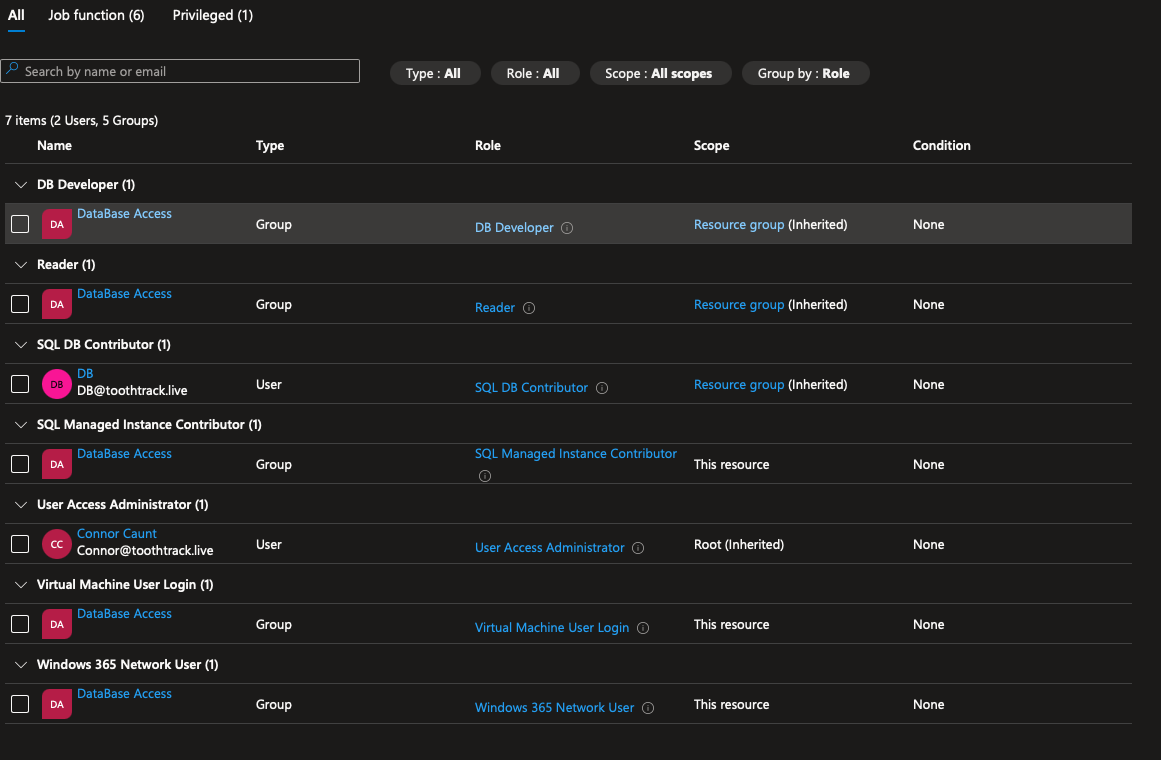Viewport: 1161px width, 760px height.
Task: Collapse SQL Managed Instance Contributor (1) group
Action: tap(21, 424)
